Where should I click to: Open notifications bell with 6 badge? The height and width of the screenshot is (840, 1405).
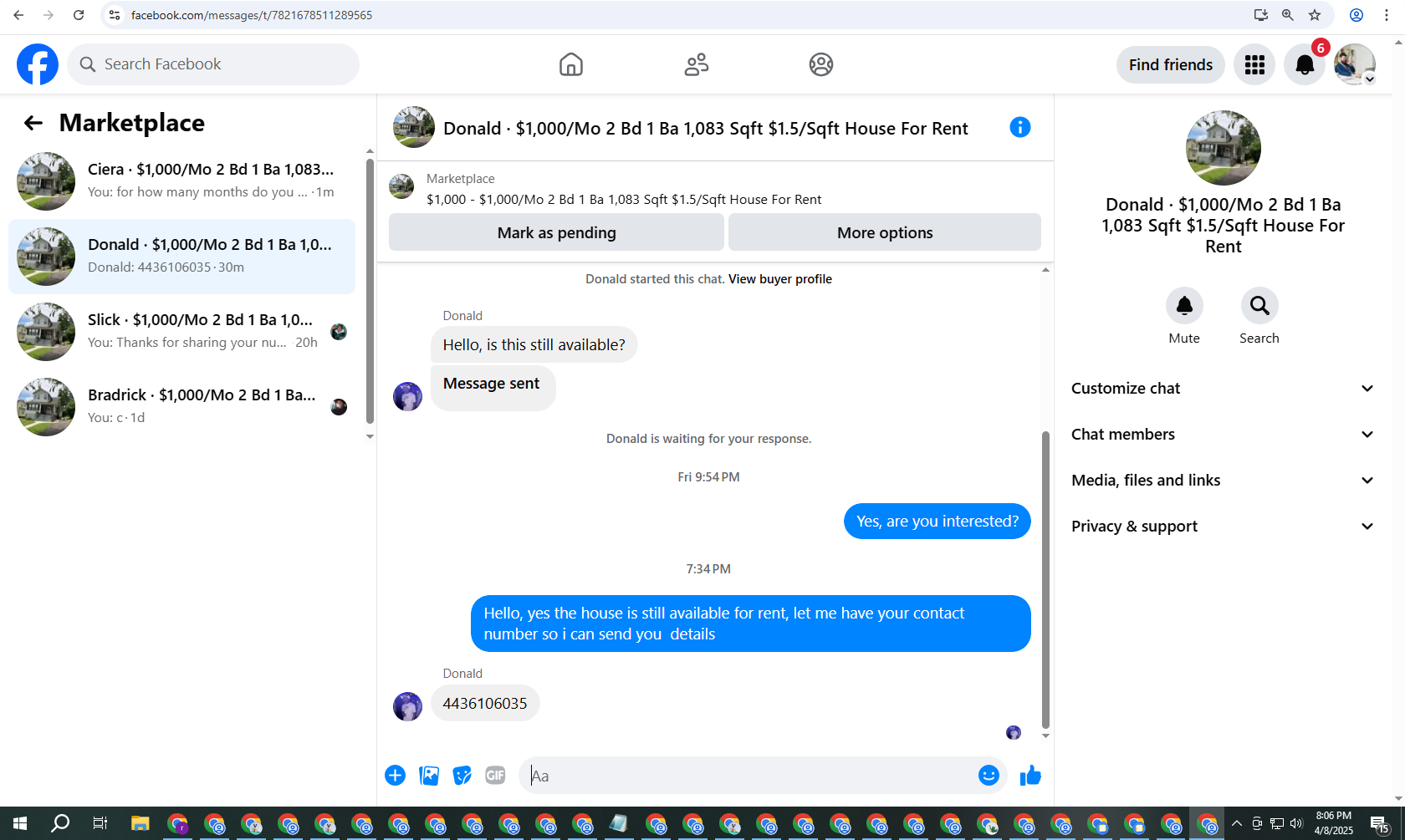tap(1305, 64)
